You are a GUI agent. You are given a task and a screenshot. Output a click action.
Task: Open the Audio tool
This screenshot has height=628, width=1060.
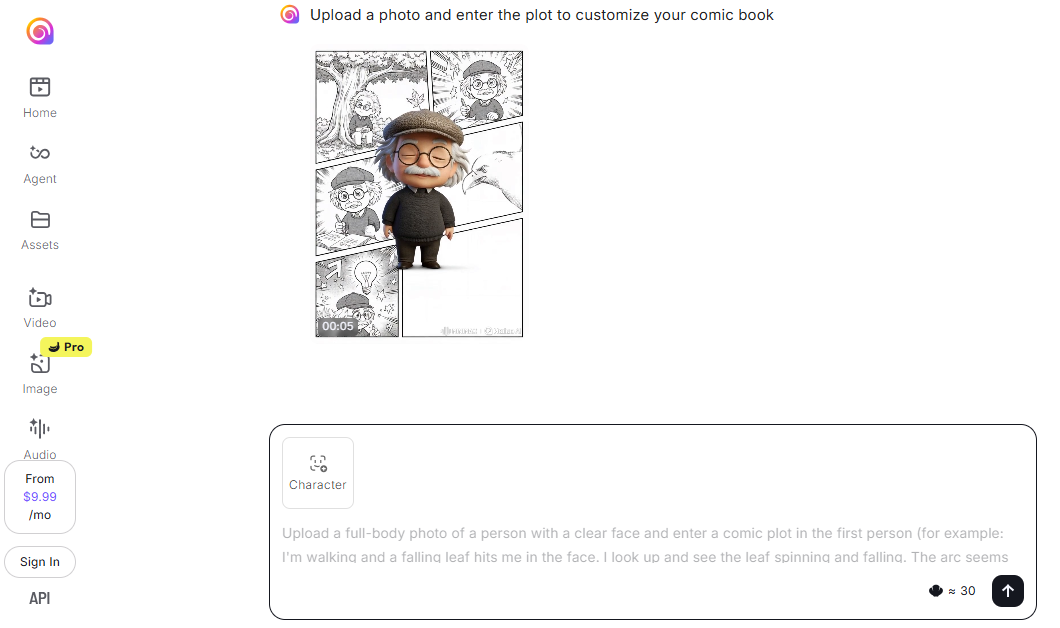(40, 439)
